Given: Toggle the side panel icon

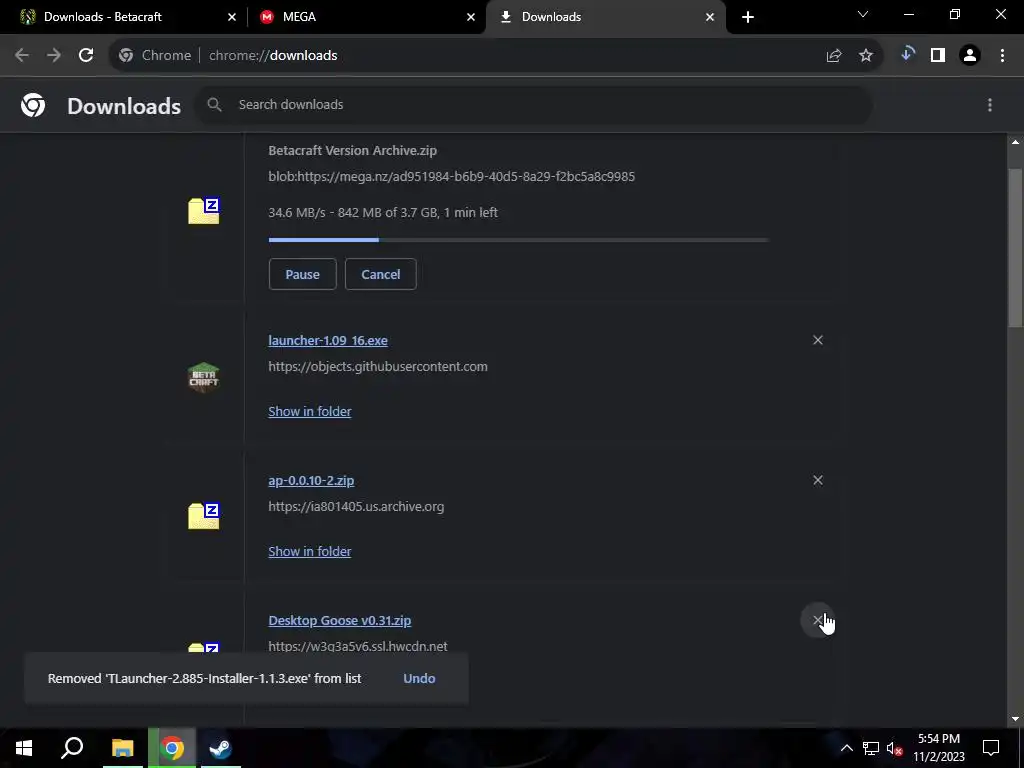Looking at the screenshot, I should tap(938, 56).
